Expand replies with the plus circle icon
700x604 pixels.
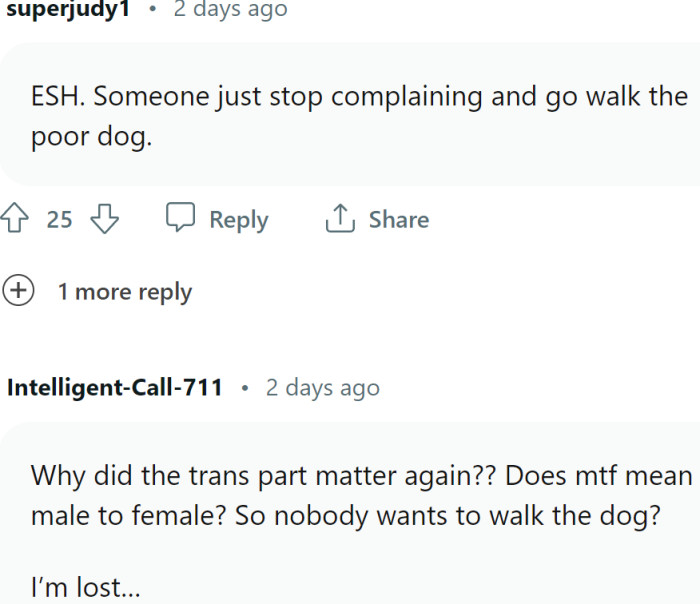pos(19,291)
